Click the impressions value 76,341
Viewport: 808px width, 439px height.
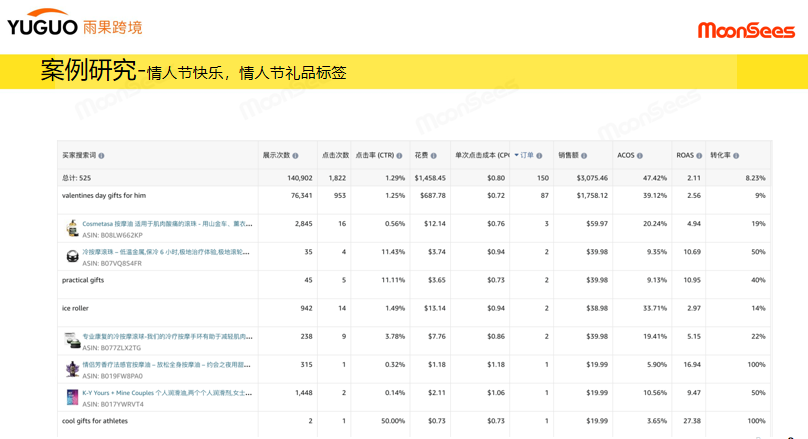point(301,196)
